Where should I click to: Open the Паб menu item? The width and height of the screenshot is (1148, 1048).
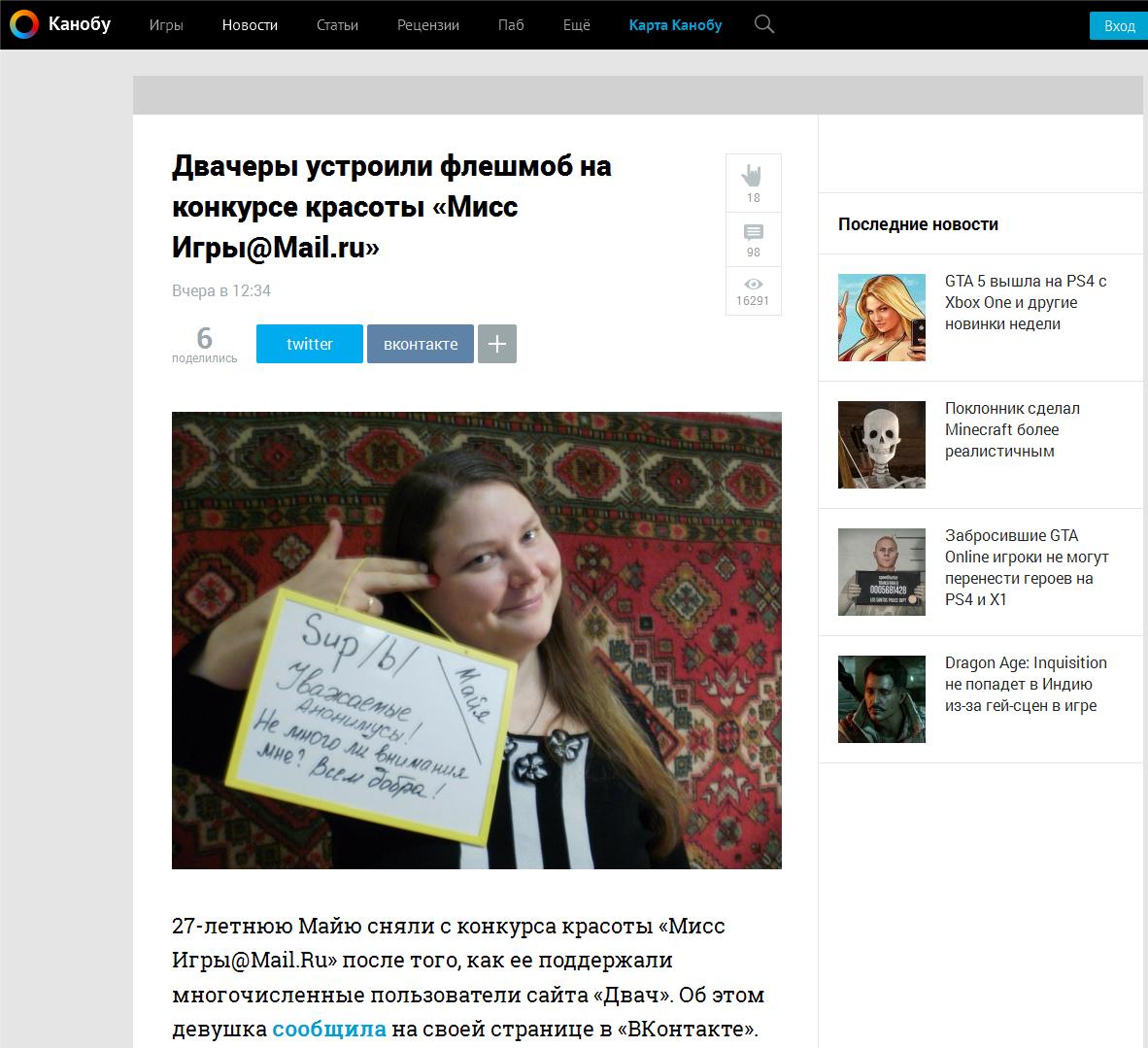(x=511, y=25)
